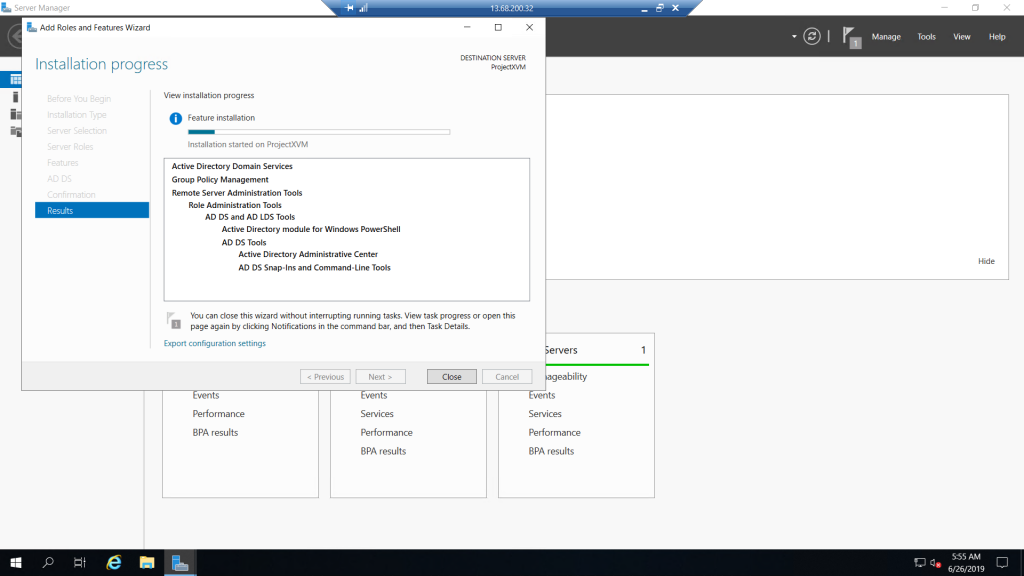
Task: Select Role Administration Tools entry
Action: (235, 205)
